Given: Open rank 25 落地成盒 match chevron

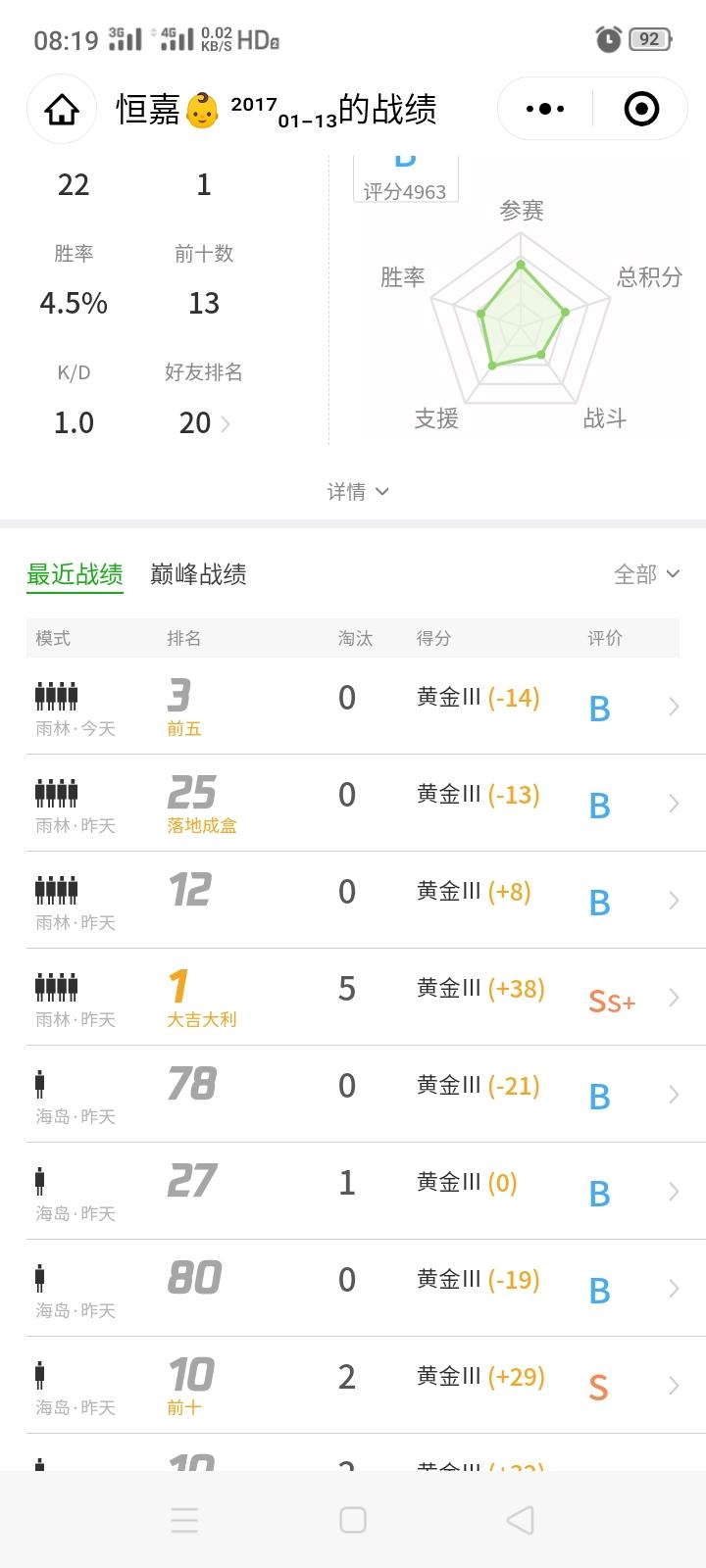Looking at the screenshot, I should [674, 804].
